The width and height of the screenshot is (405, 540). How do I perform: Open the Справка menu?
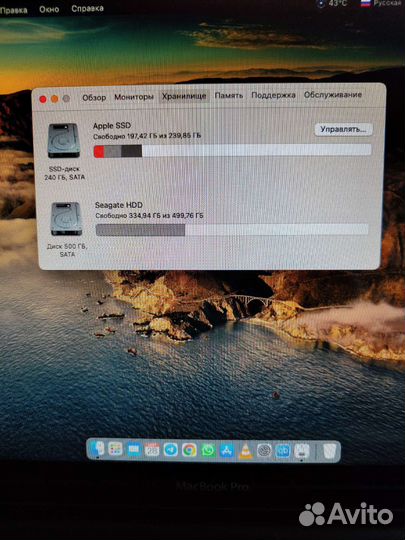tap(87, 8)
